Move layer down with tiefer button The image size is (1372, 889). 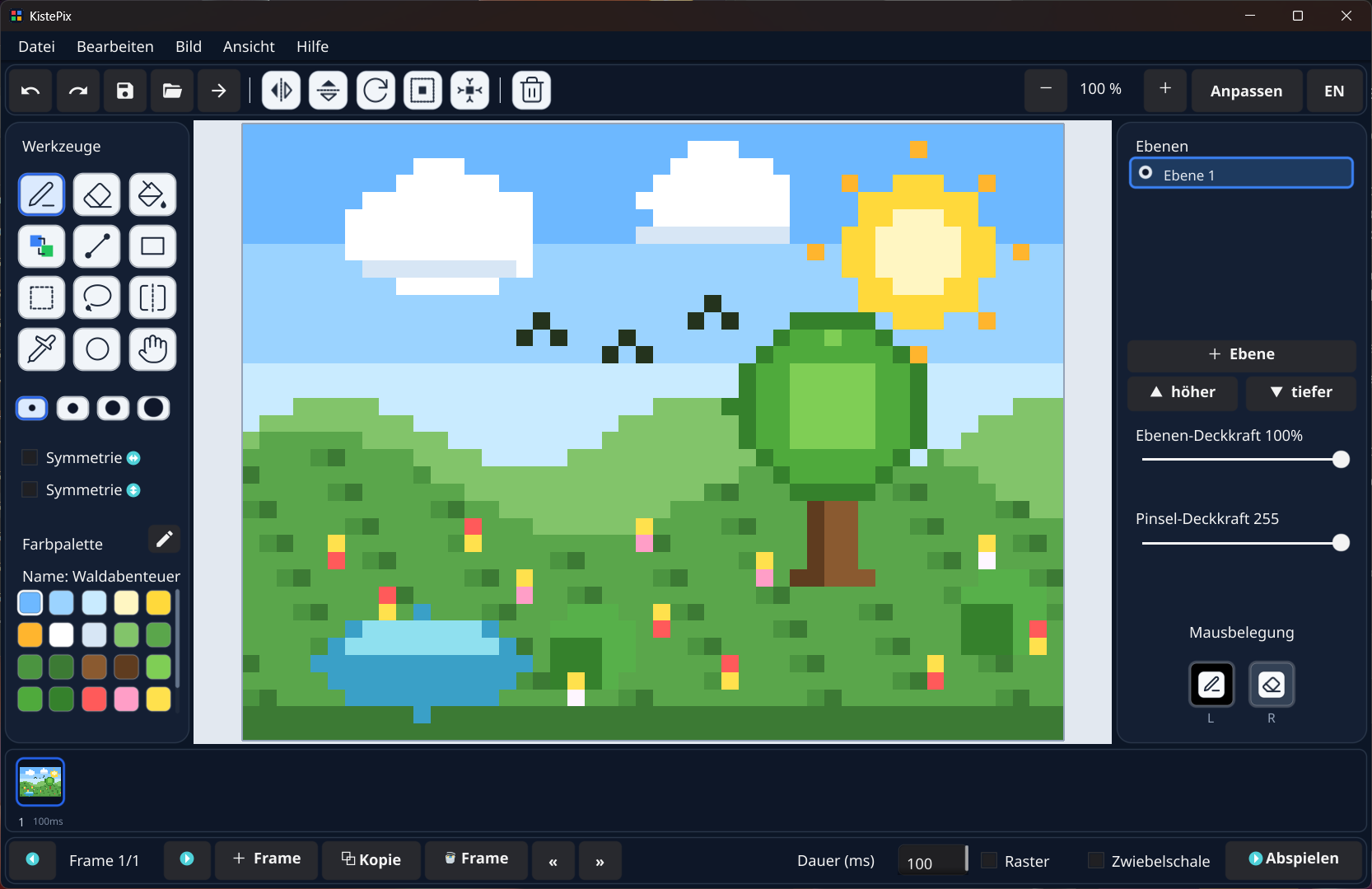click(1301, 392)
